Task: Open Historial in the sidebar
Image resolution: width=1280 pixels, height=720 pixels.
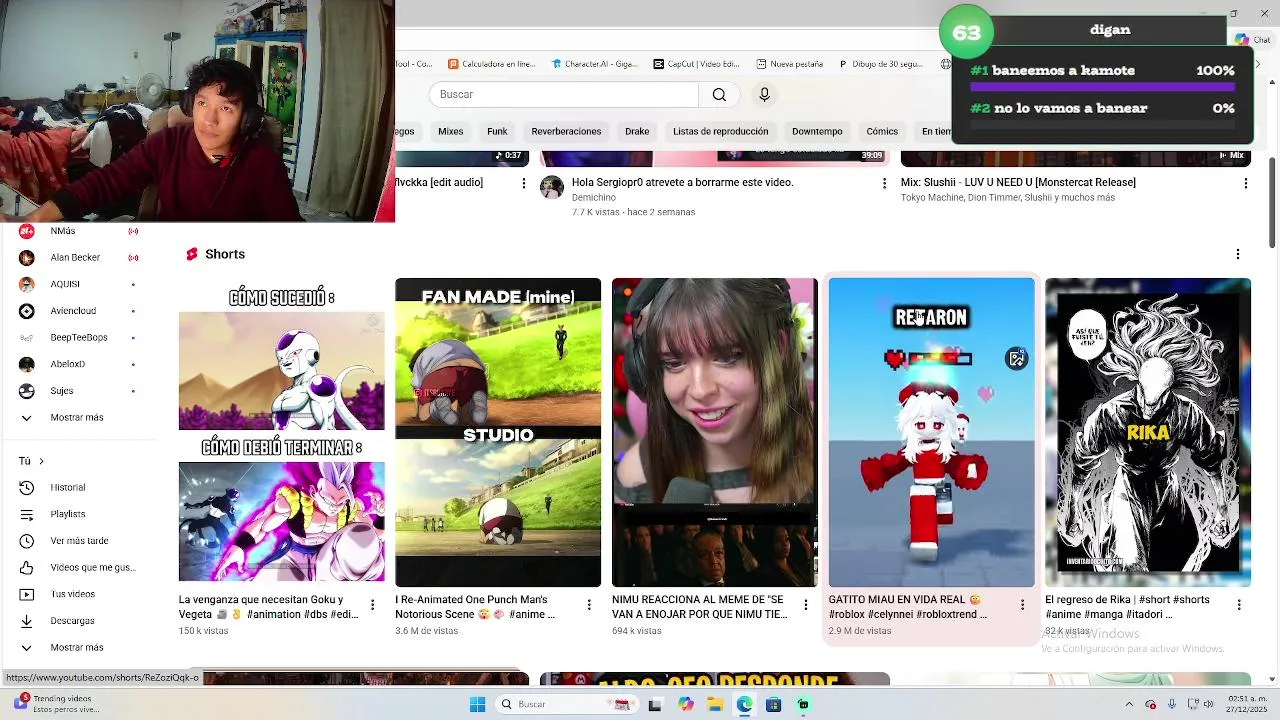Action: [x=68, y=487]
